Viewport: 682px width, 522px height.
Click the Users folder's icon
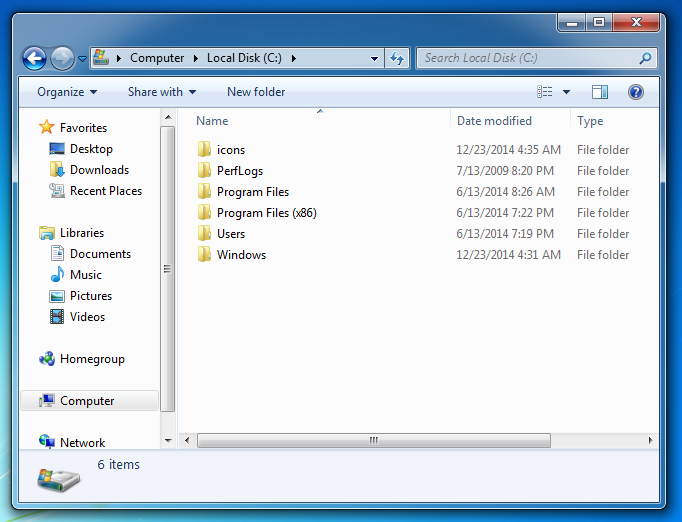pyautogui.click(x=204, y=234)
